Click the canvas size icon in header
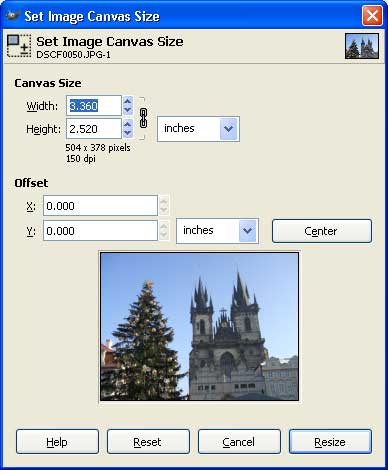388x470 pixels. (x=19, y=46)
